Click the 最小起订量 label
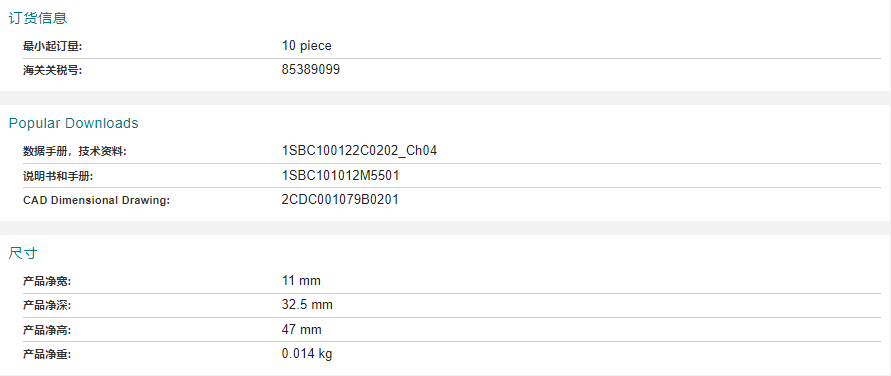891x376 pixels. (53, 46)
